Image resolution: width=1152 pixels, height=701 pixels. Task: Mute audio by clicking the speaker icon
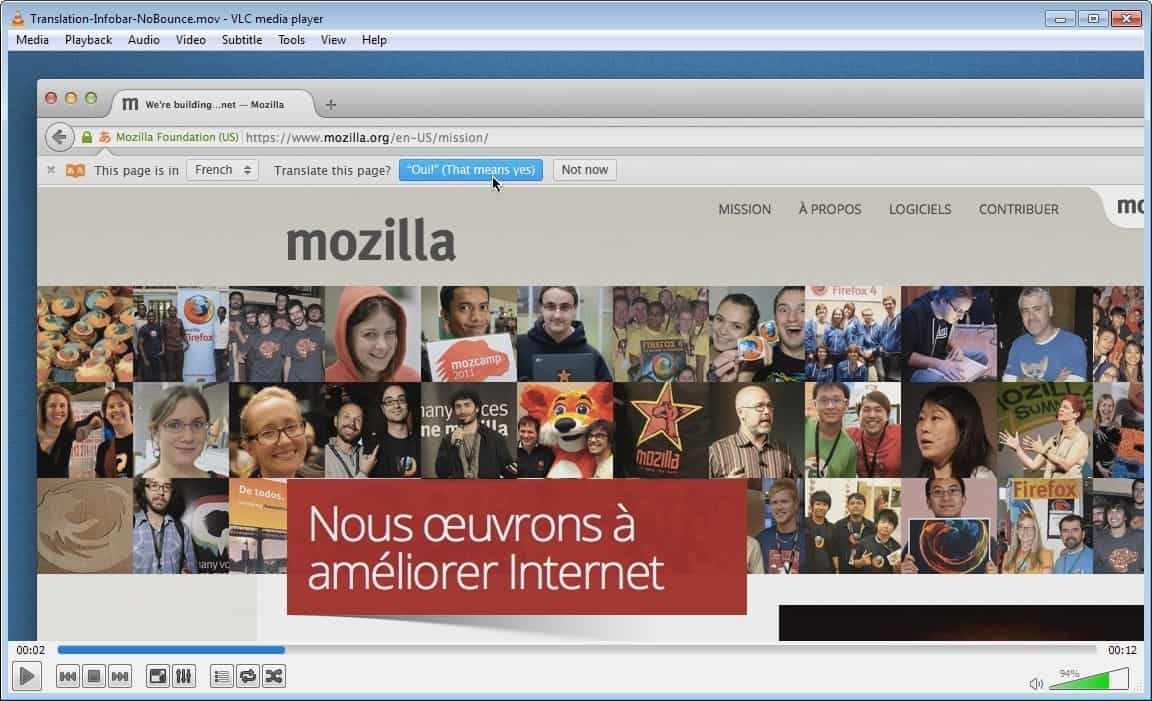1034,682
